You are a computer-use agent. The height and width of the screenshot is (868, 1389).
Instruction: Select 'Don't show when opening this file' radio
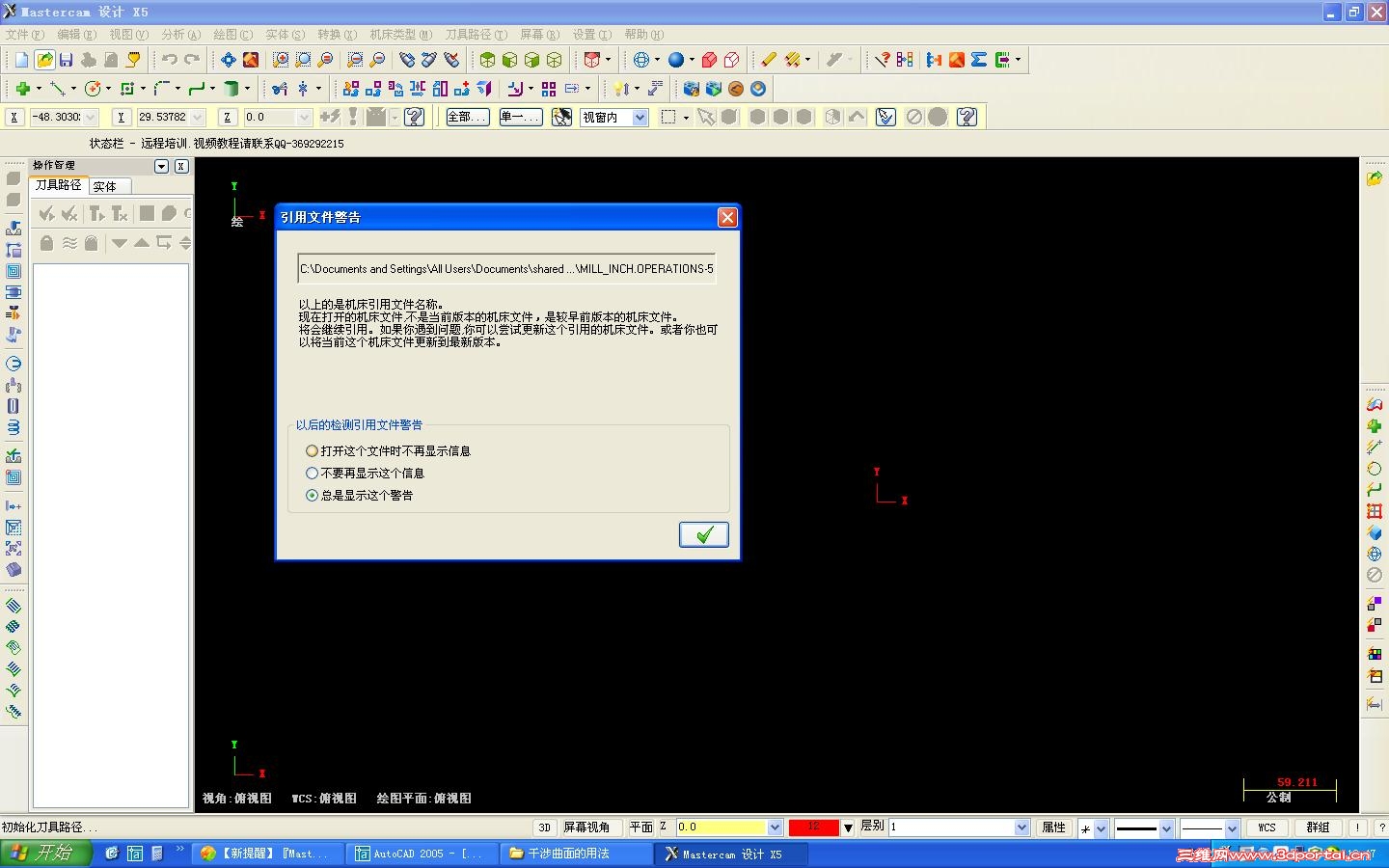[x=312, y=451]
